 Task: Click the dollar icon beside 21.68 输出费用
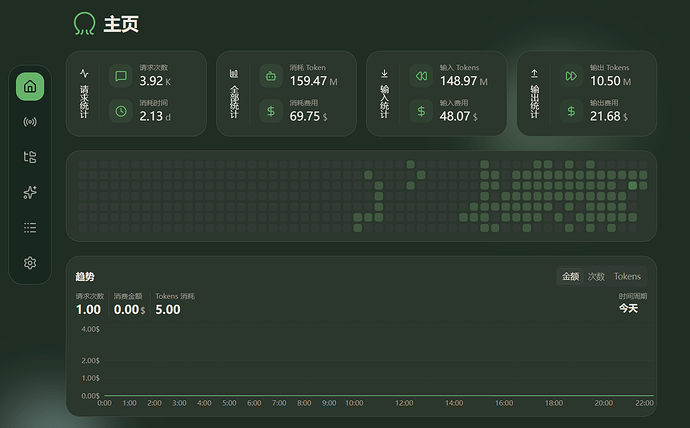click(571, 111)
